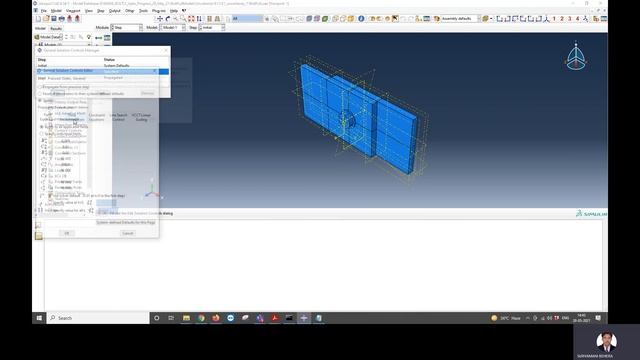The image size is (640, 360).
Task: Click the taskbar Search box
Action: pyautogui.click(x=98, y=318)
